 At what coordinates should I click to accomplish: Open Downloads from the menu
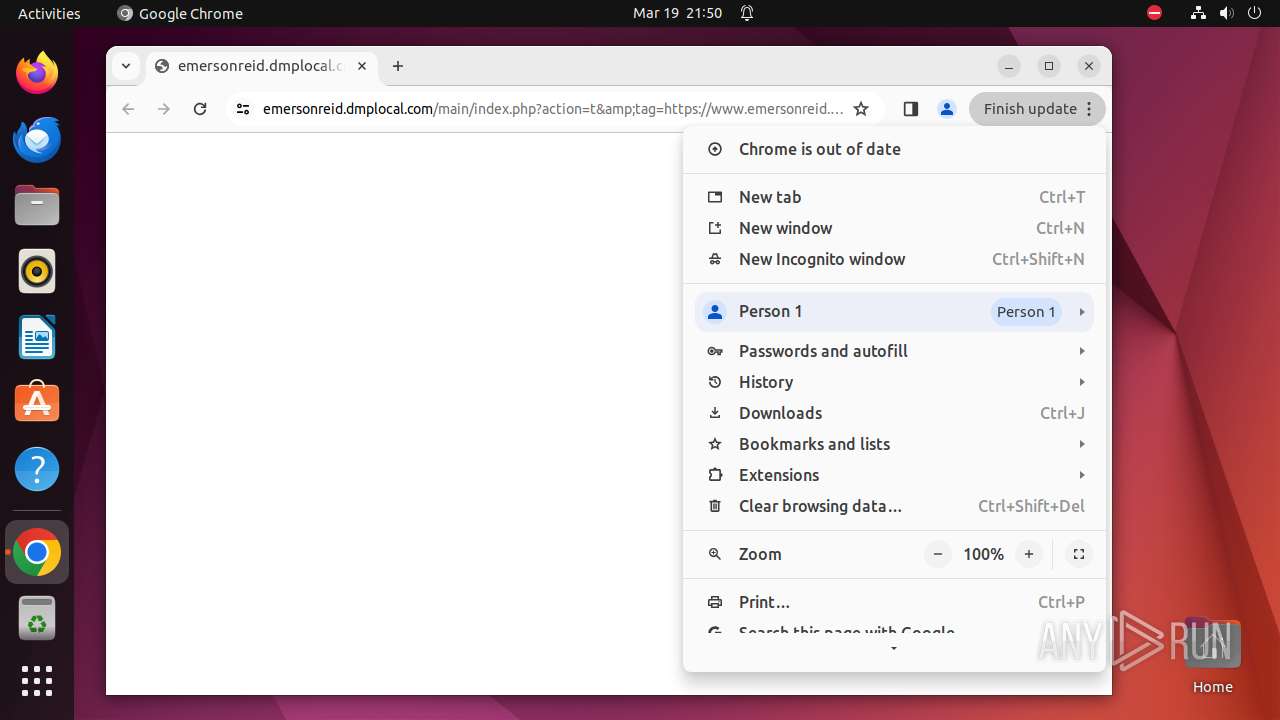tap(895, 413)
